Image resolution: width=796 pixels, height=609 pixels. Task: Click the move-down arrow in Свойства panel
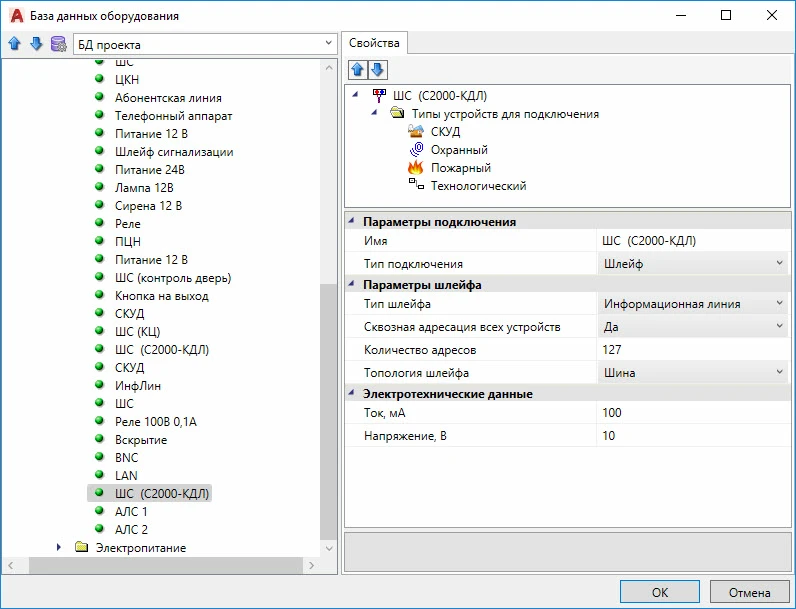pyautogui.click(x=377, y=70)
